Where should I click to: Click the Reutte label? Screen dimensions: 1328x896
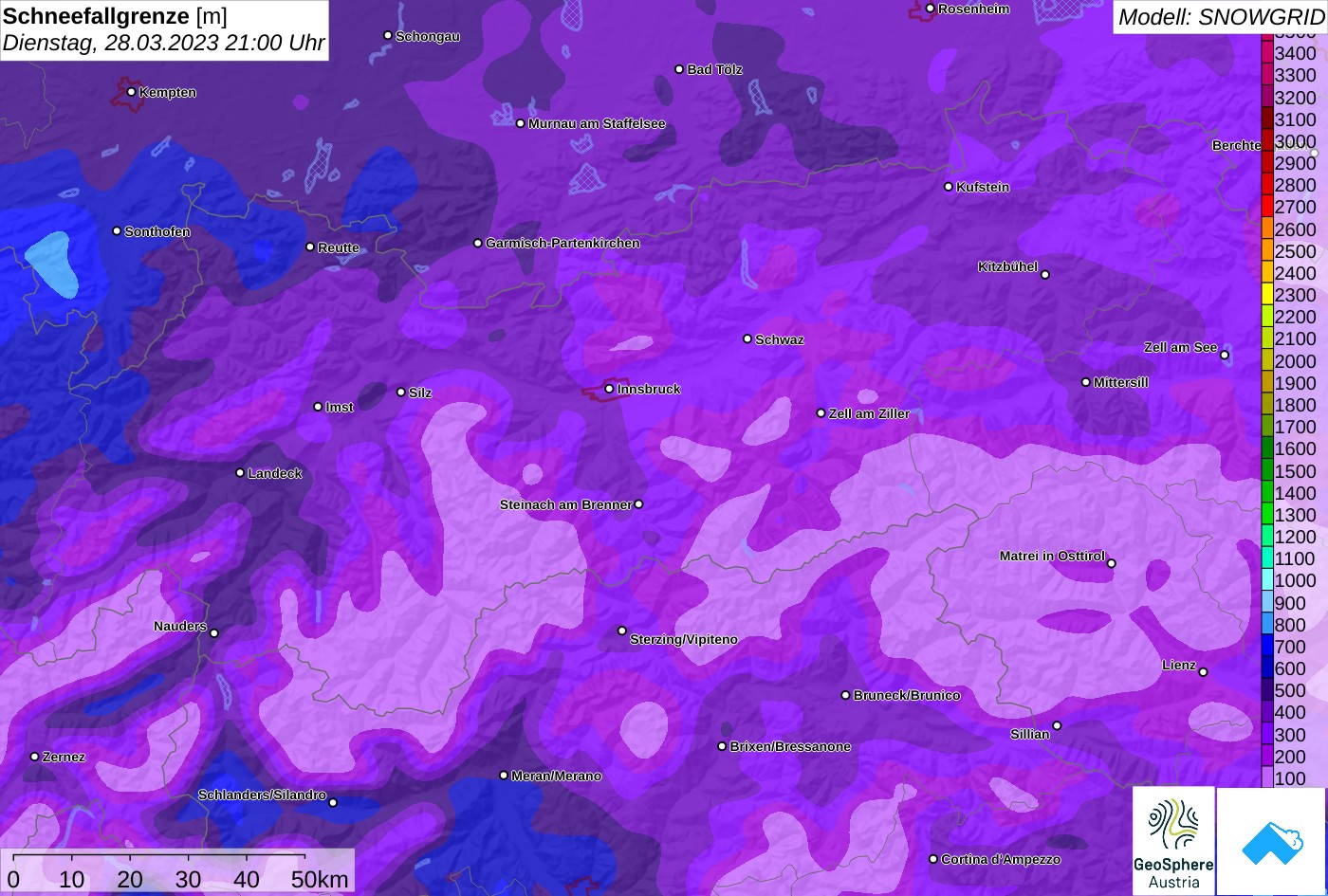(339, 247)
